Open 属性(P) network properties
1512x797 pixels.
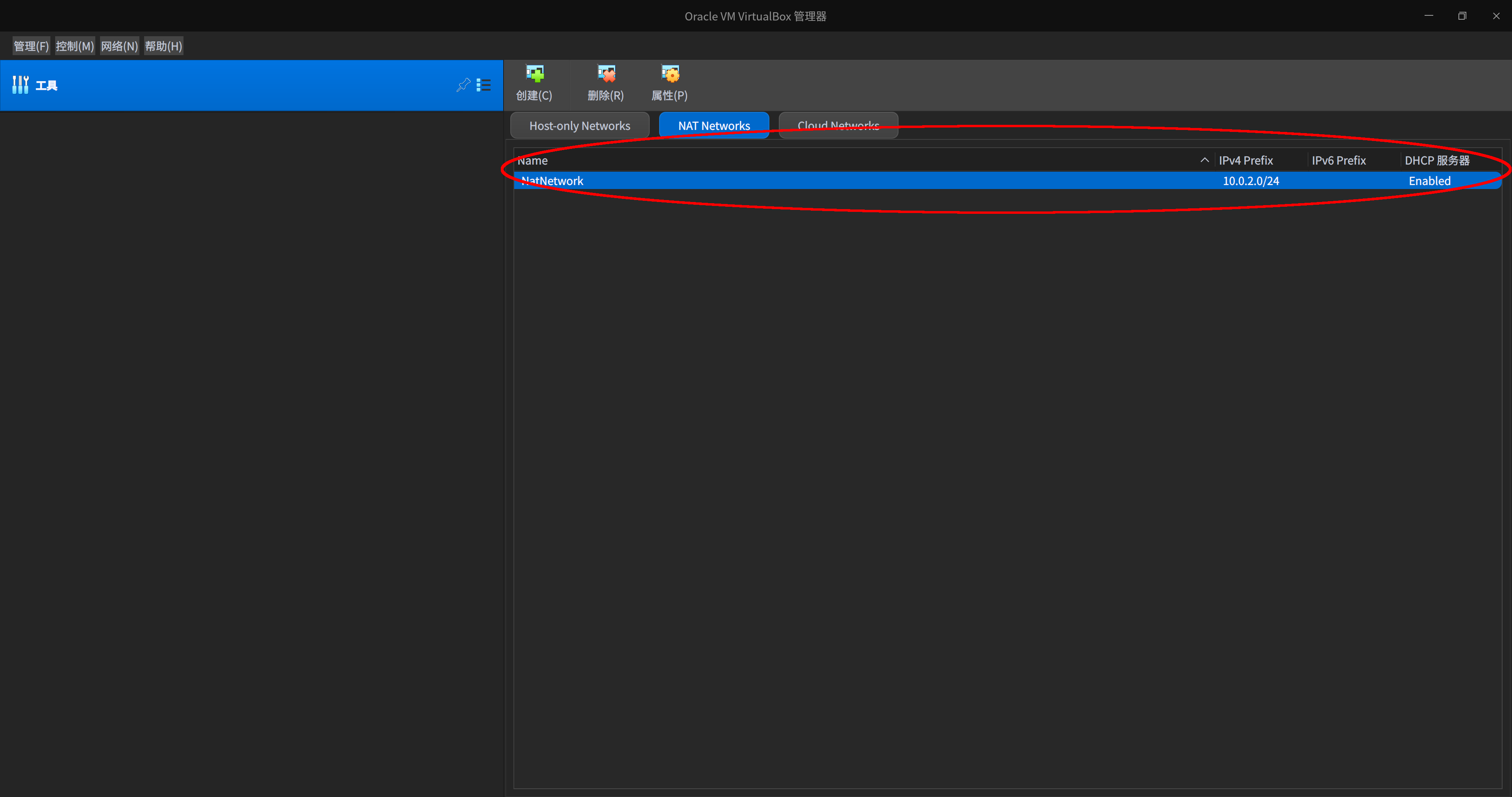coord(670,82)
